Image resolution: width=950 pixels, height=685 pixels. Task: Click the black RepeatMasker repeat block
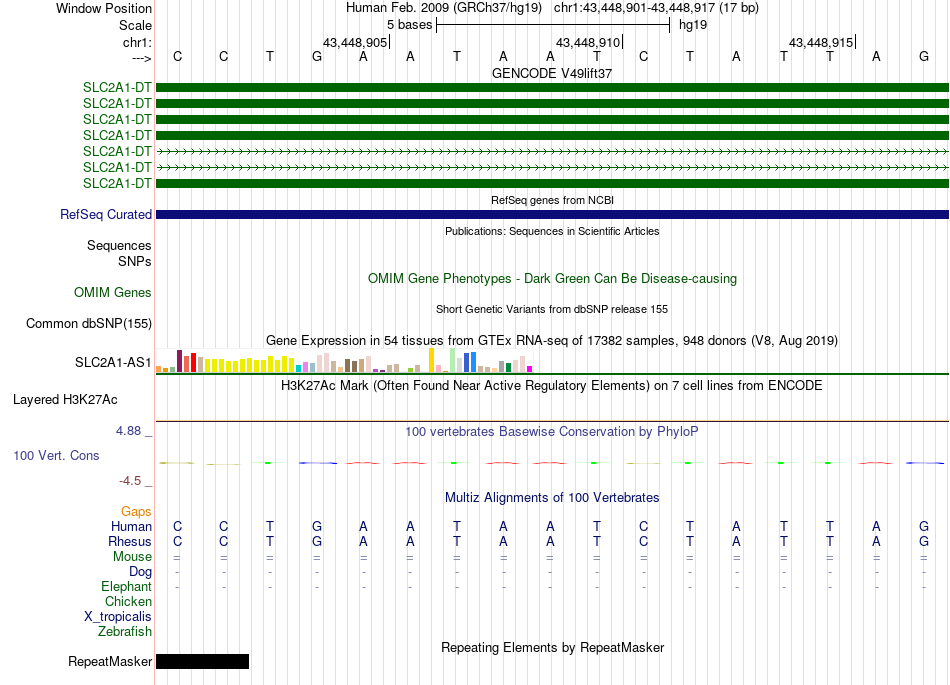[202, 661]
